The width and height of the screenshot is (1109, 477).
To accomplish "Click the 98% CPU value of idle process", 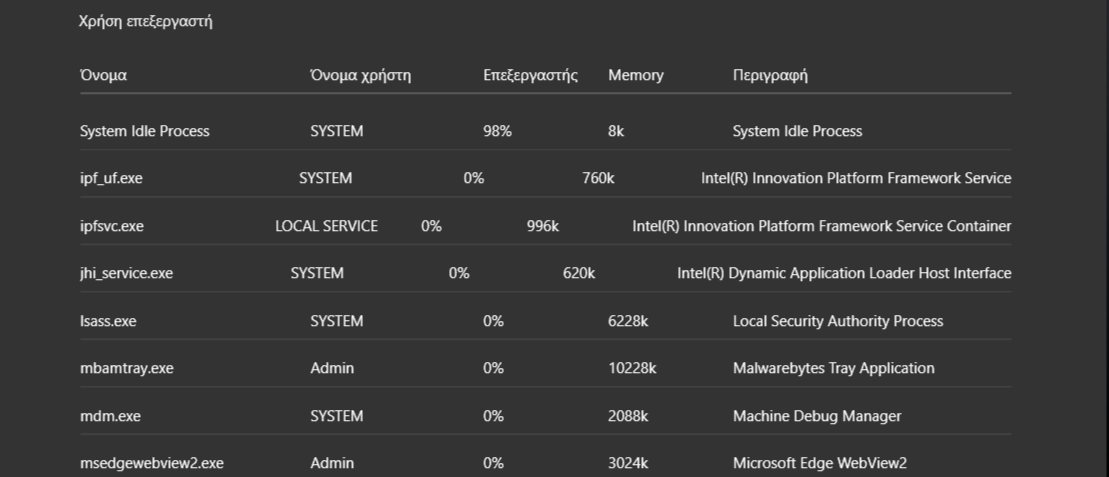I will [497, 131].
